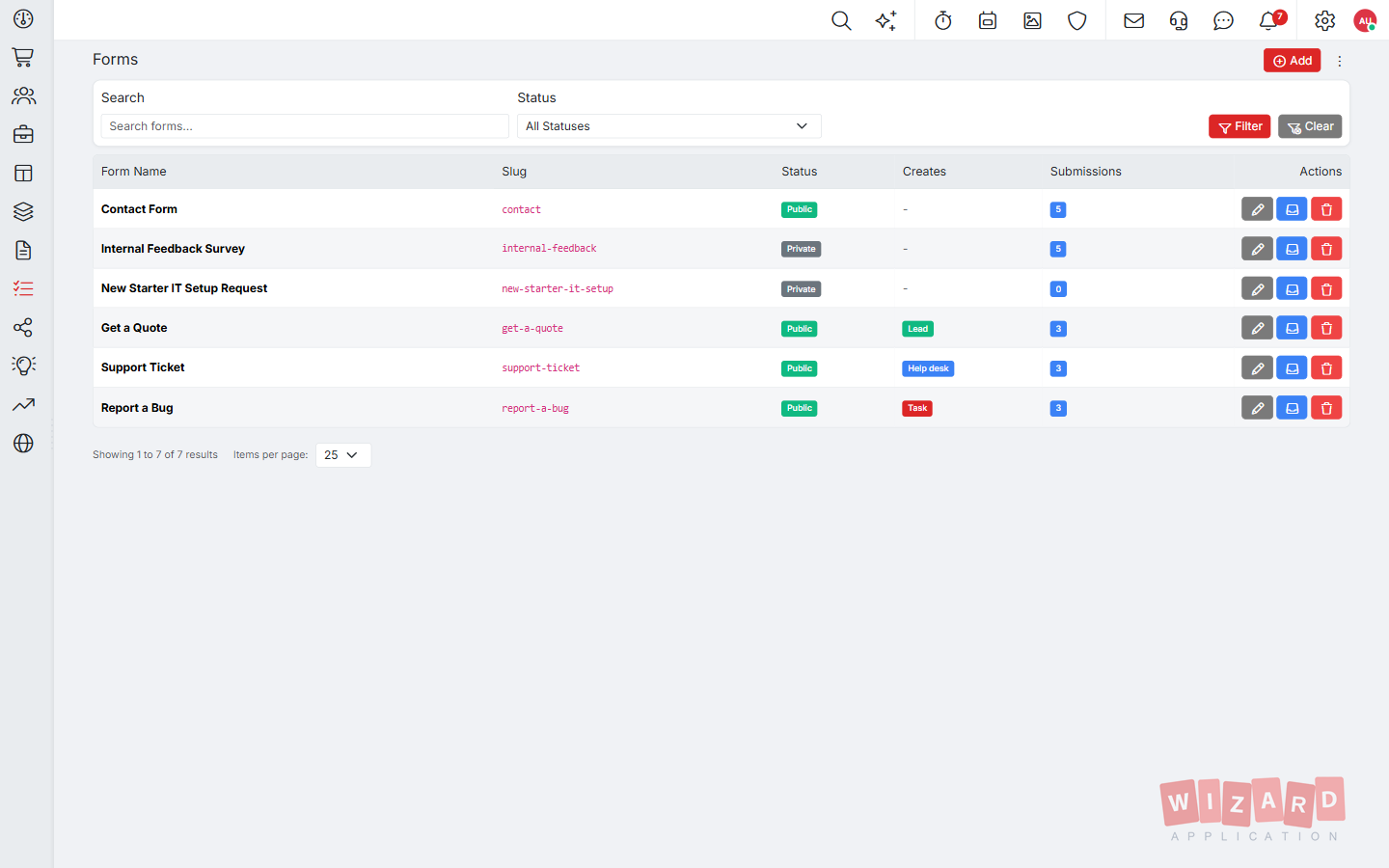This screenshot has width=1389, height=868.
Task: Click the Submissions column header
Action: (1086, 172)
